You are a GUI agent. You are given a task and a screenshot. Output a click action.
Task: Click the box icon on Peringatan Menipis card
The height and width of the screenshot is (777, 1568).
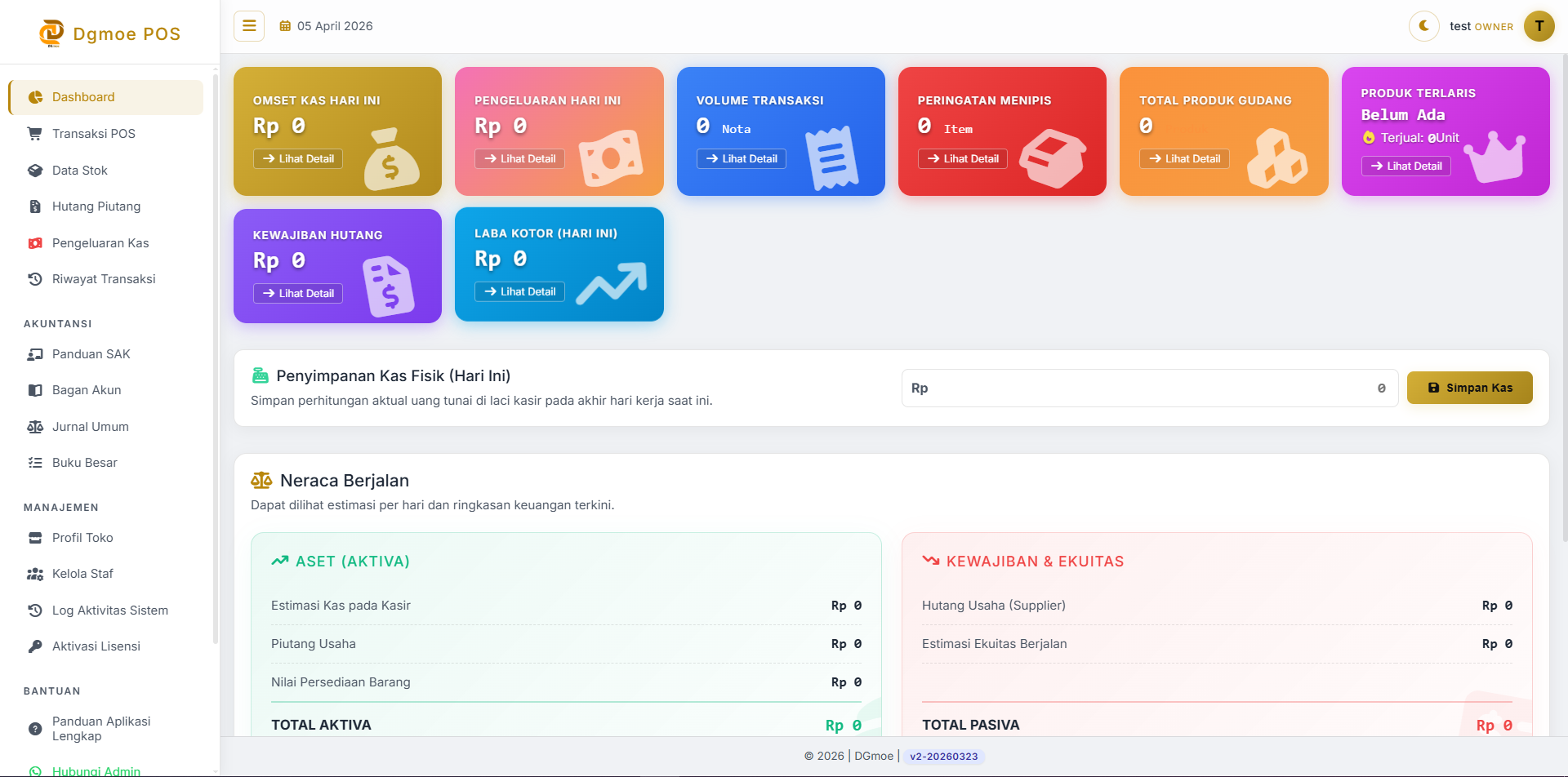1052,158
